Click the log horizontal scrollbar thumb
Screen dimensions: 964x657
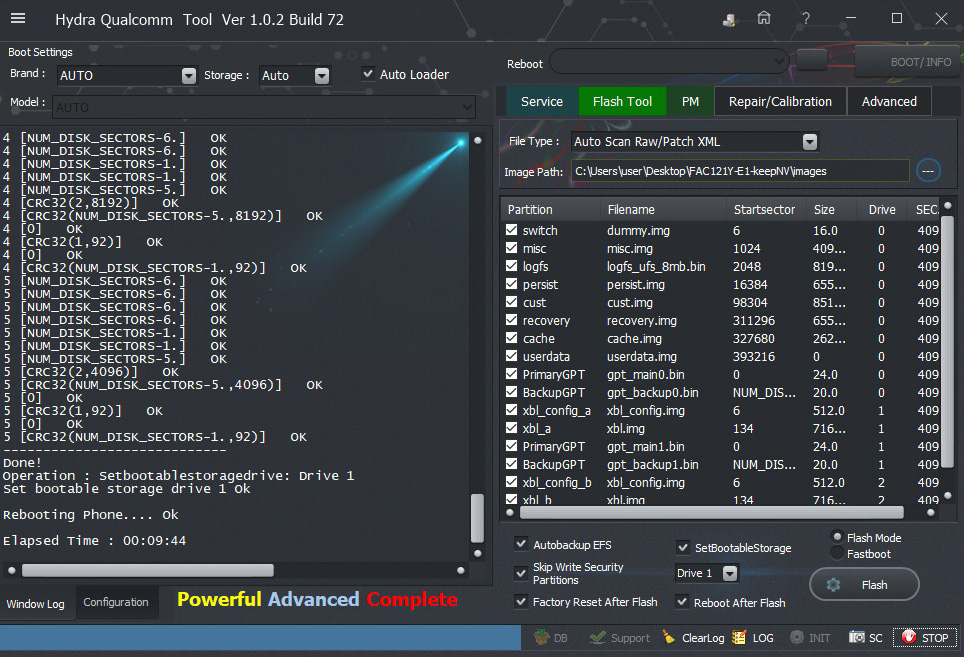pos(148,570)
